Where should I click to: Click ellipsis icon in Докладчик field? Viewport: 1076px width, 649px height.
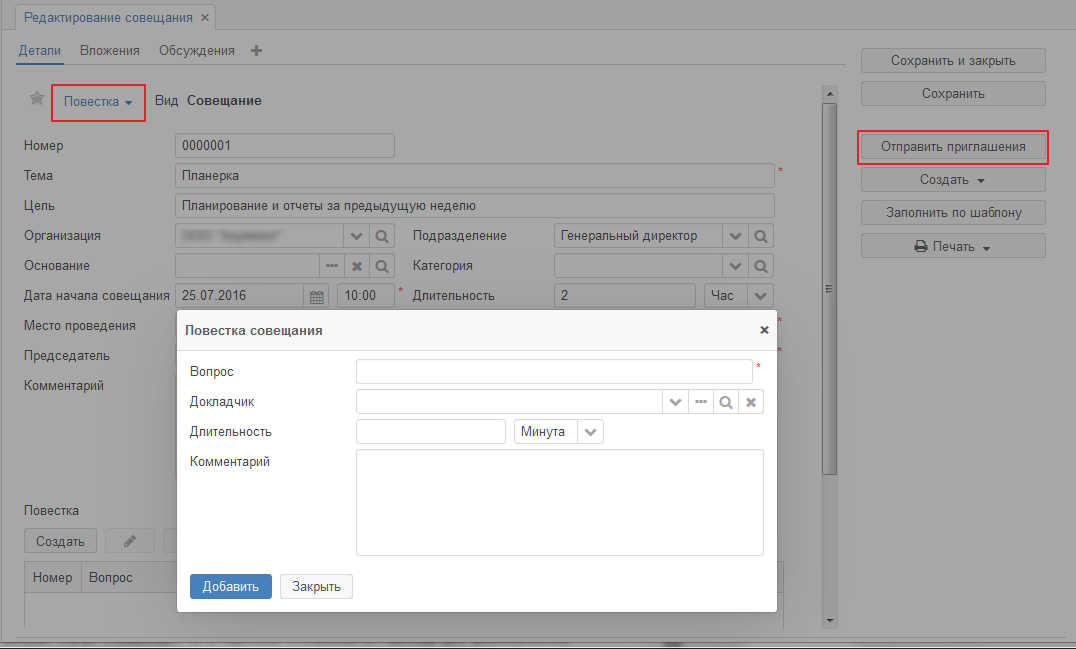pyautogui.click(x=701, y=402)
